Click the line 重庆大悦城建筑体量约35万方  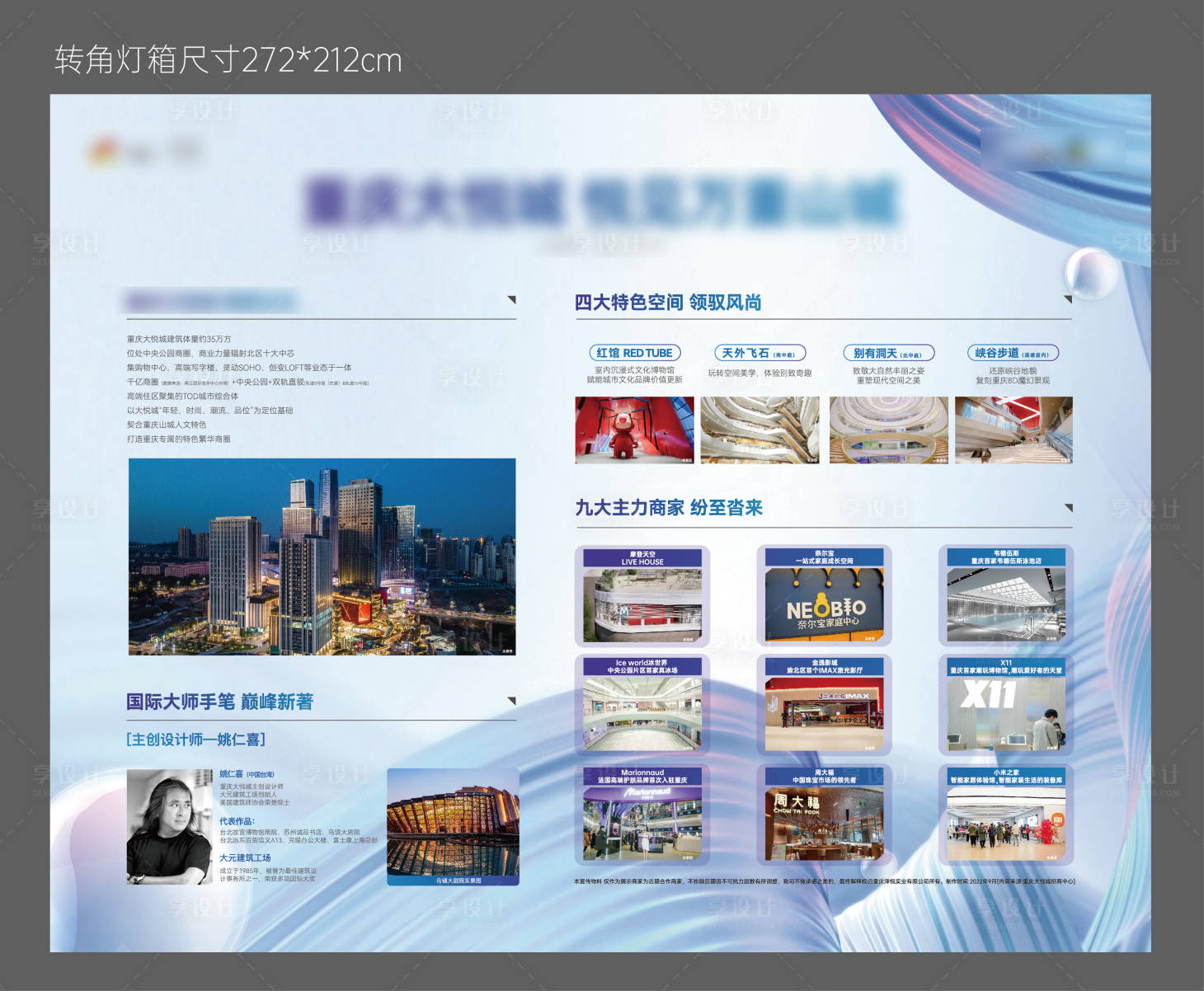click(x=179, y=339)
